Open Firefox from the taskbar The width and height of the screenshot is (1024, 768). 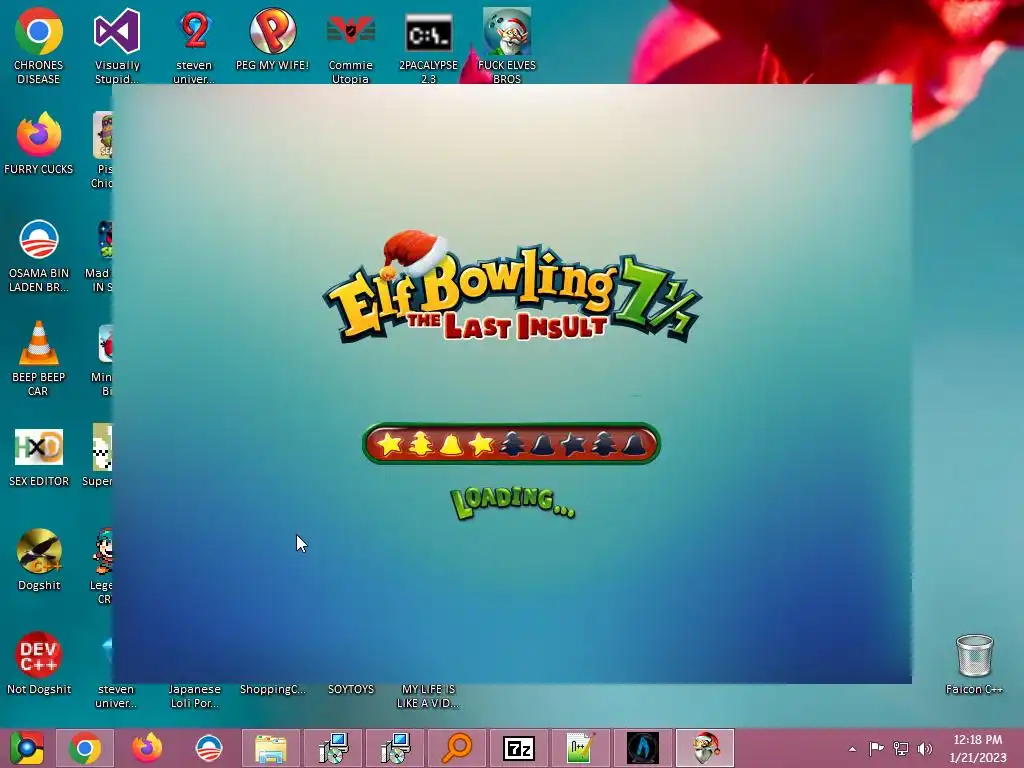[147, 748]
